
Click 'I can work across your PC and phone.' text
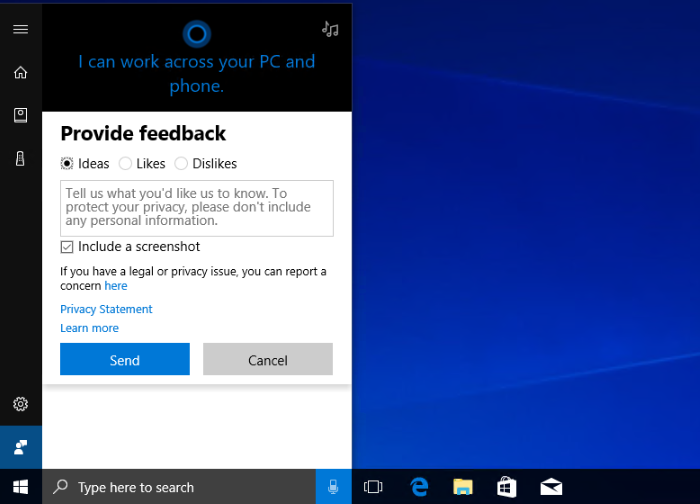pyautogui.click(x=197, y=74)
